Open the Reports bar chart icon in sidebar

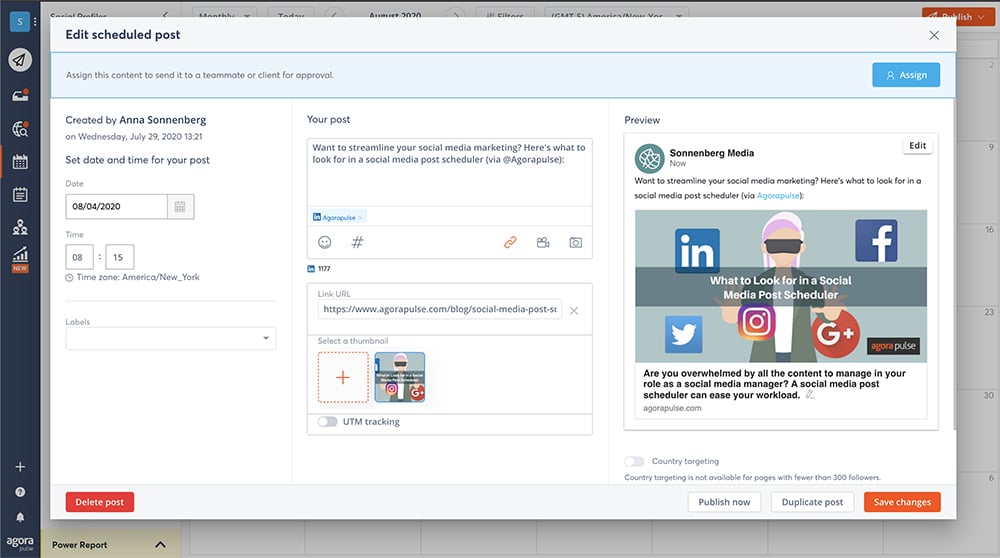20,255
